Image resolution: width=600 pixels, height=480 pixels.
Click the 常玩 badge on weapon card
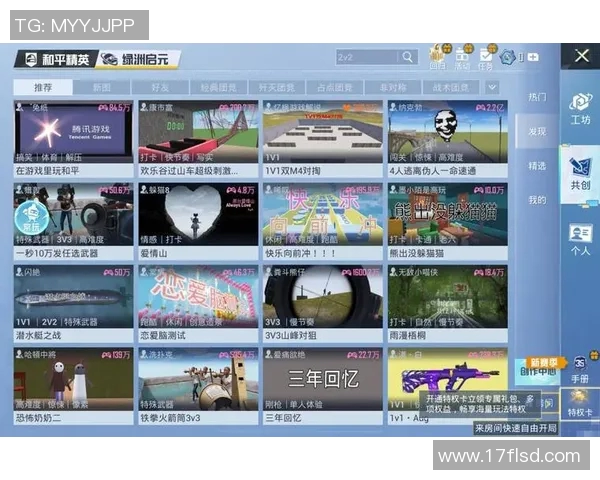pyautogui.click(x=31, y=218)
